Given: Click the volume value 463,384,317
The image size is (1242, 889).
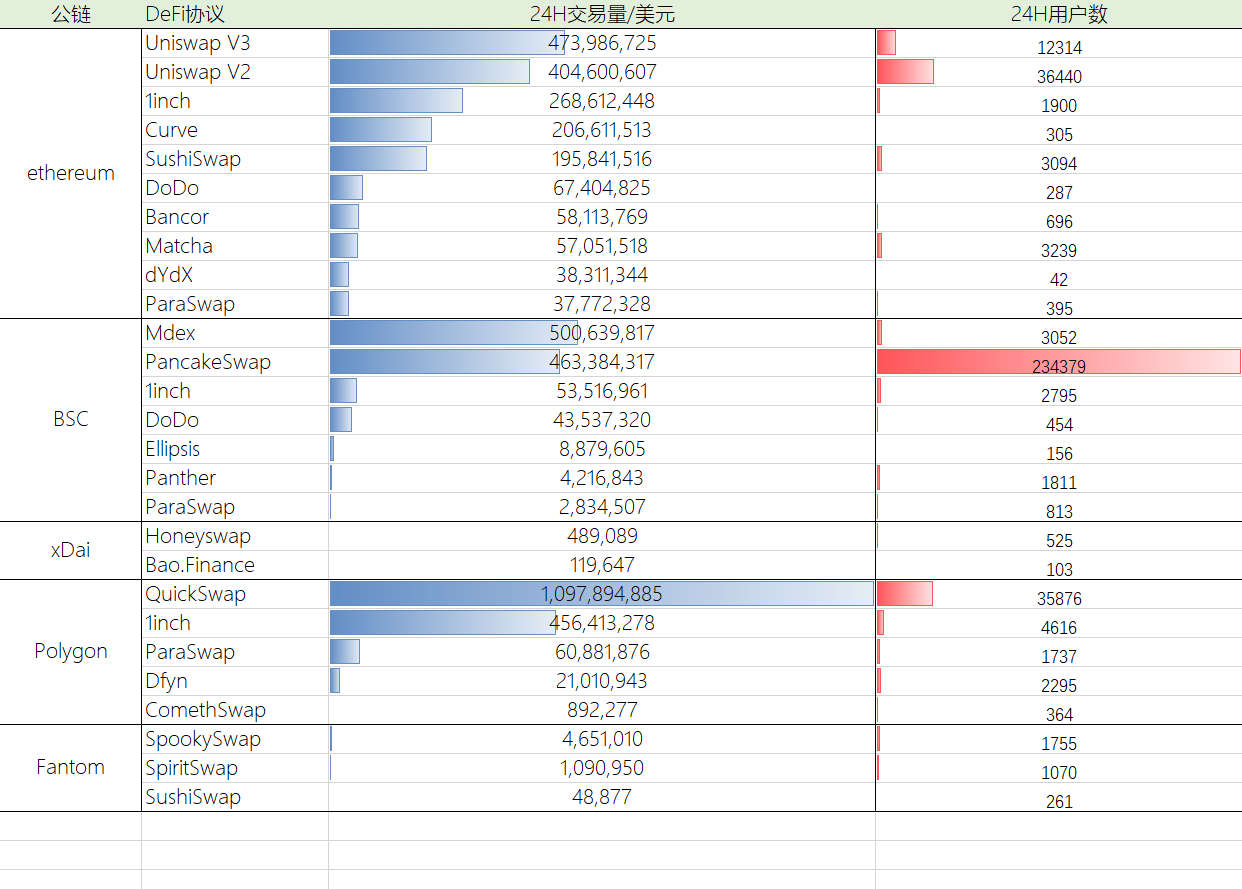Looking at the screenshot, I should 602,362.
